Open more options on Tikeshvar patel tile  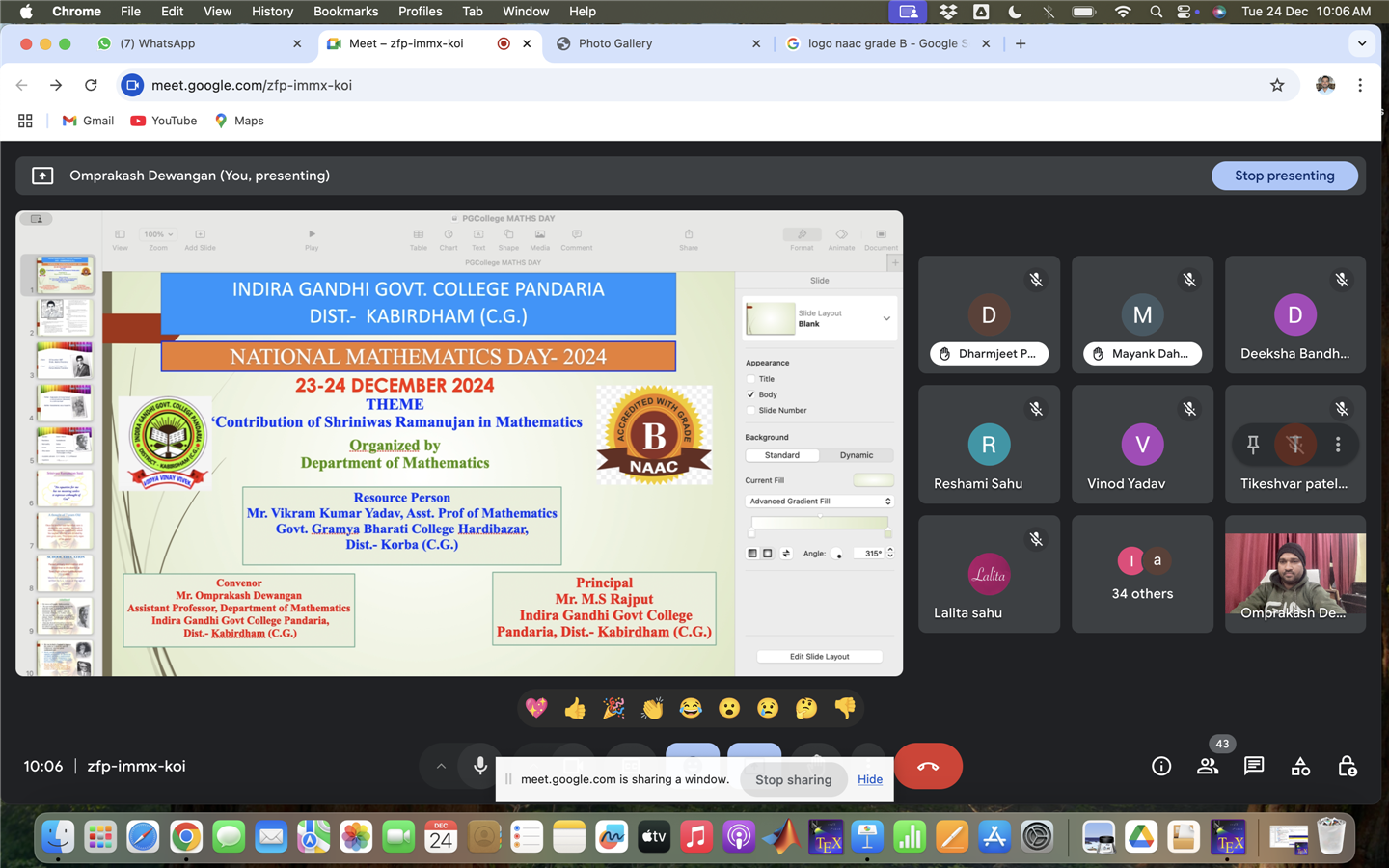pyautogui.click(x=1338, y=445)
